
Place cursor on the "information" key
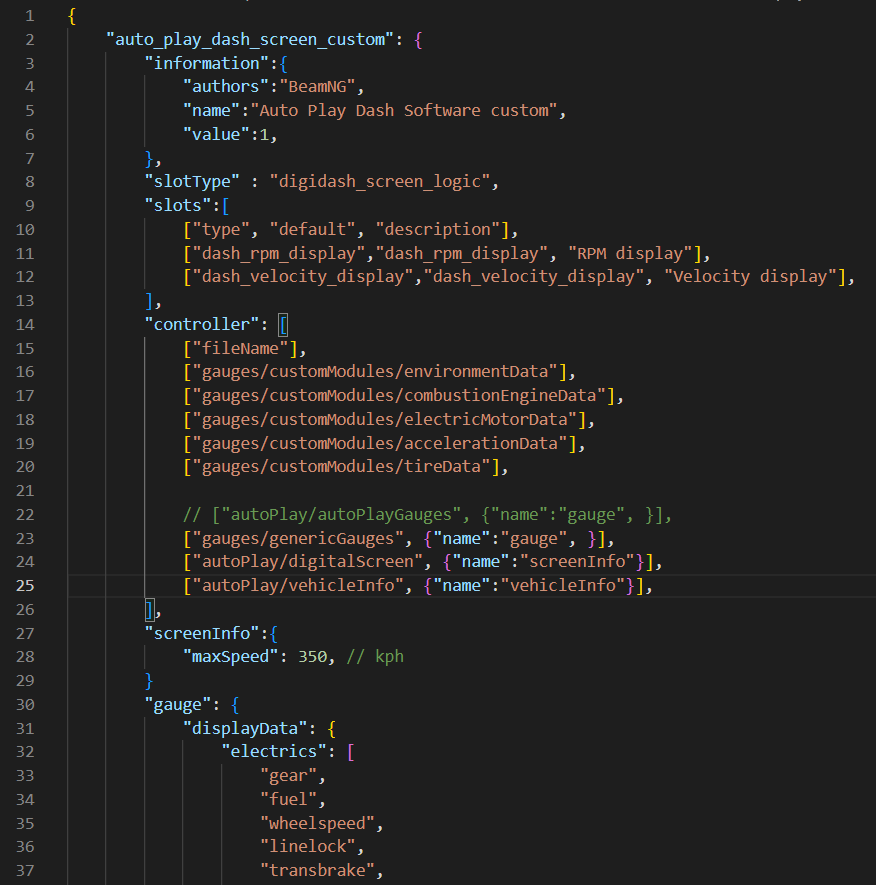coord(207,63)
